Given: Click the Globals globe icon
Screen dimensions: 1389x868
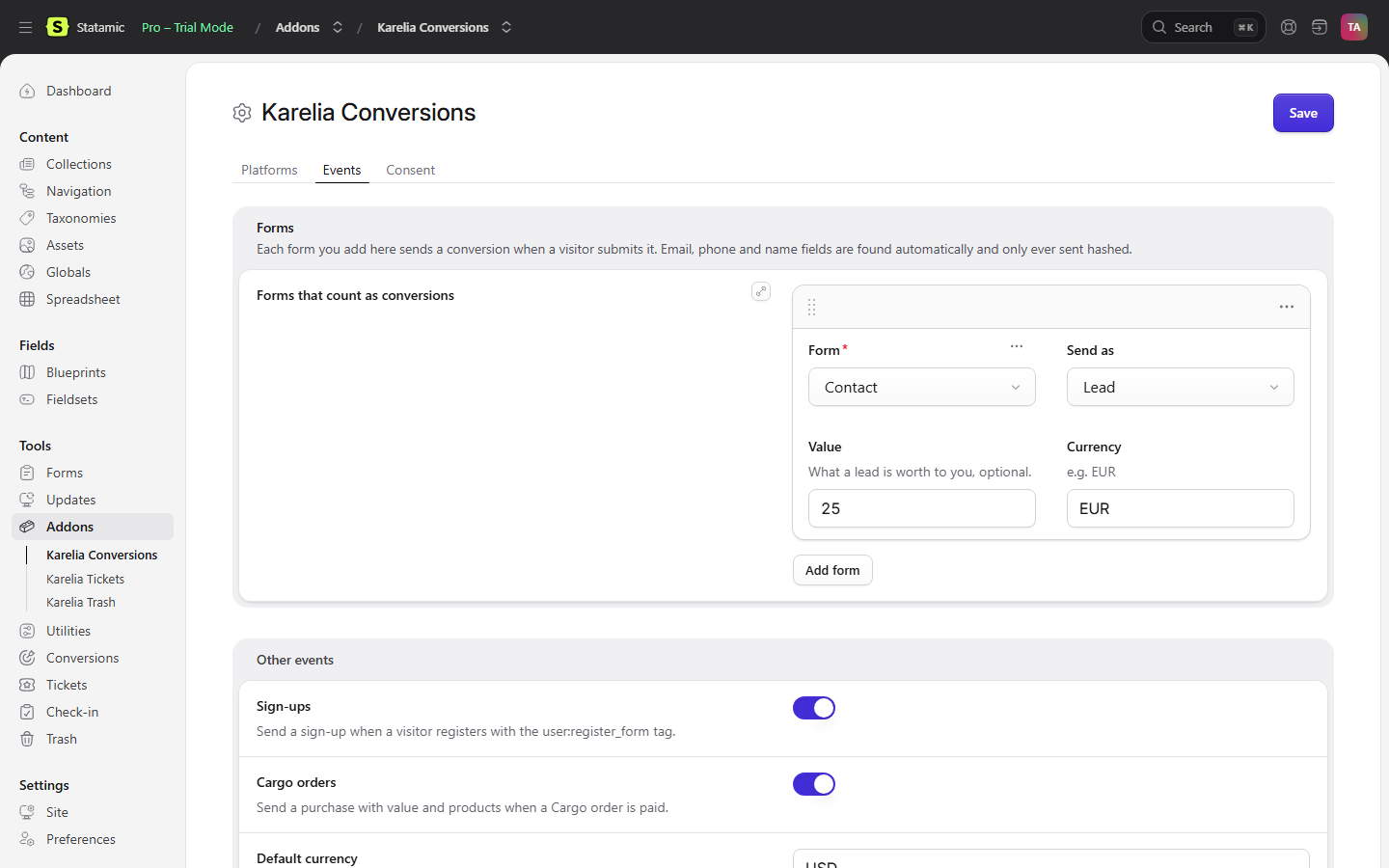Looking at the screenshot, I should click(27, 272).
